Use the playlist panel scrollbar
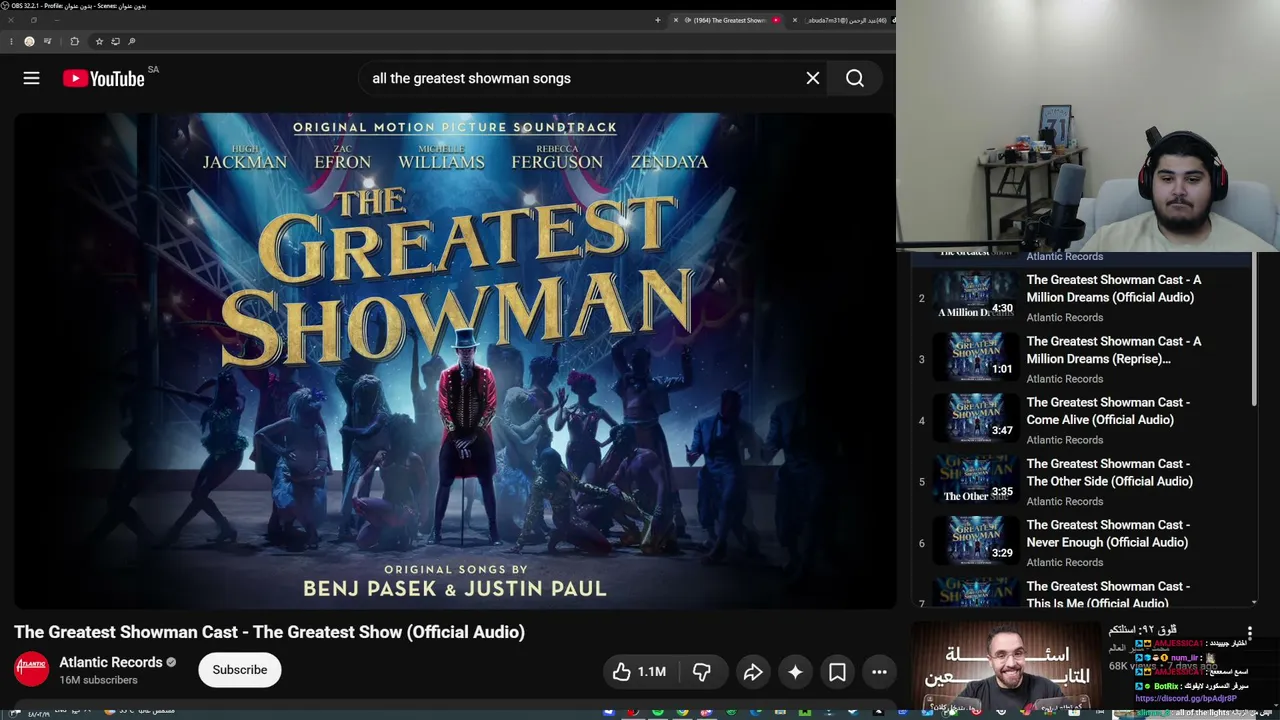The image size is (1280, 720). [x=1254, y=330]
